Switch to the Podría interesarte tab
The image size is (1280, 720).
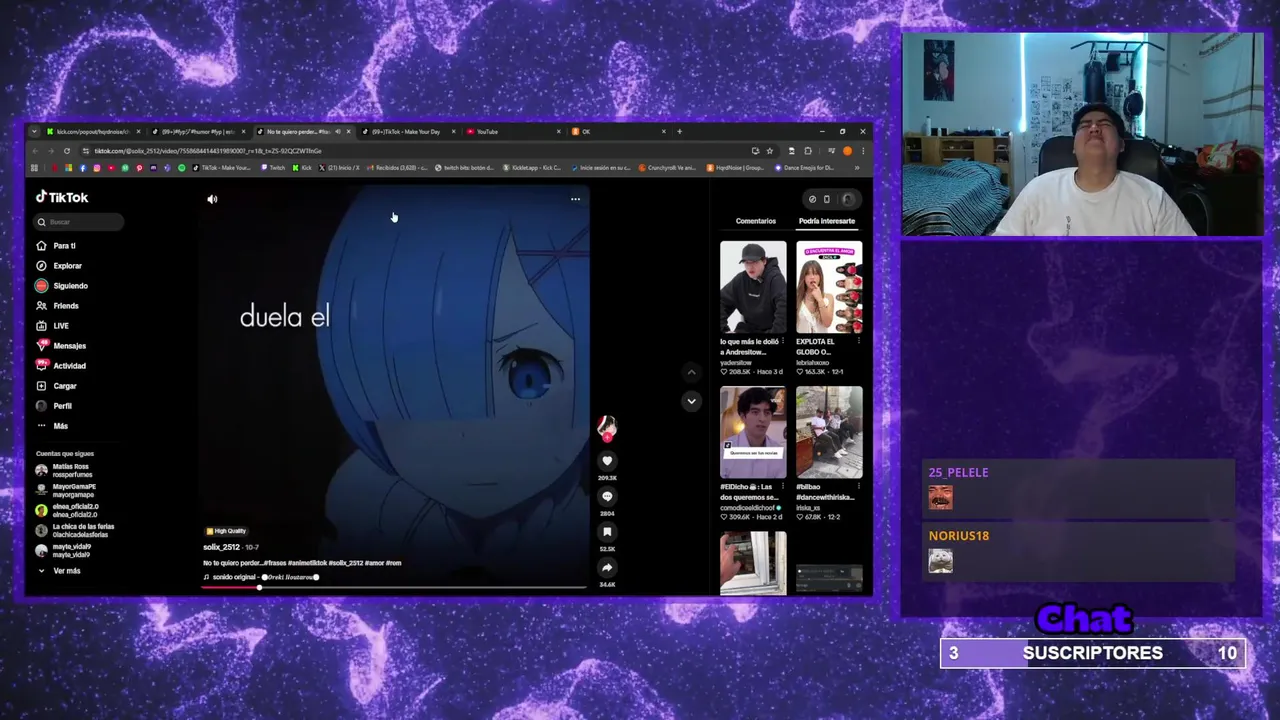click(x=827, y=221)
